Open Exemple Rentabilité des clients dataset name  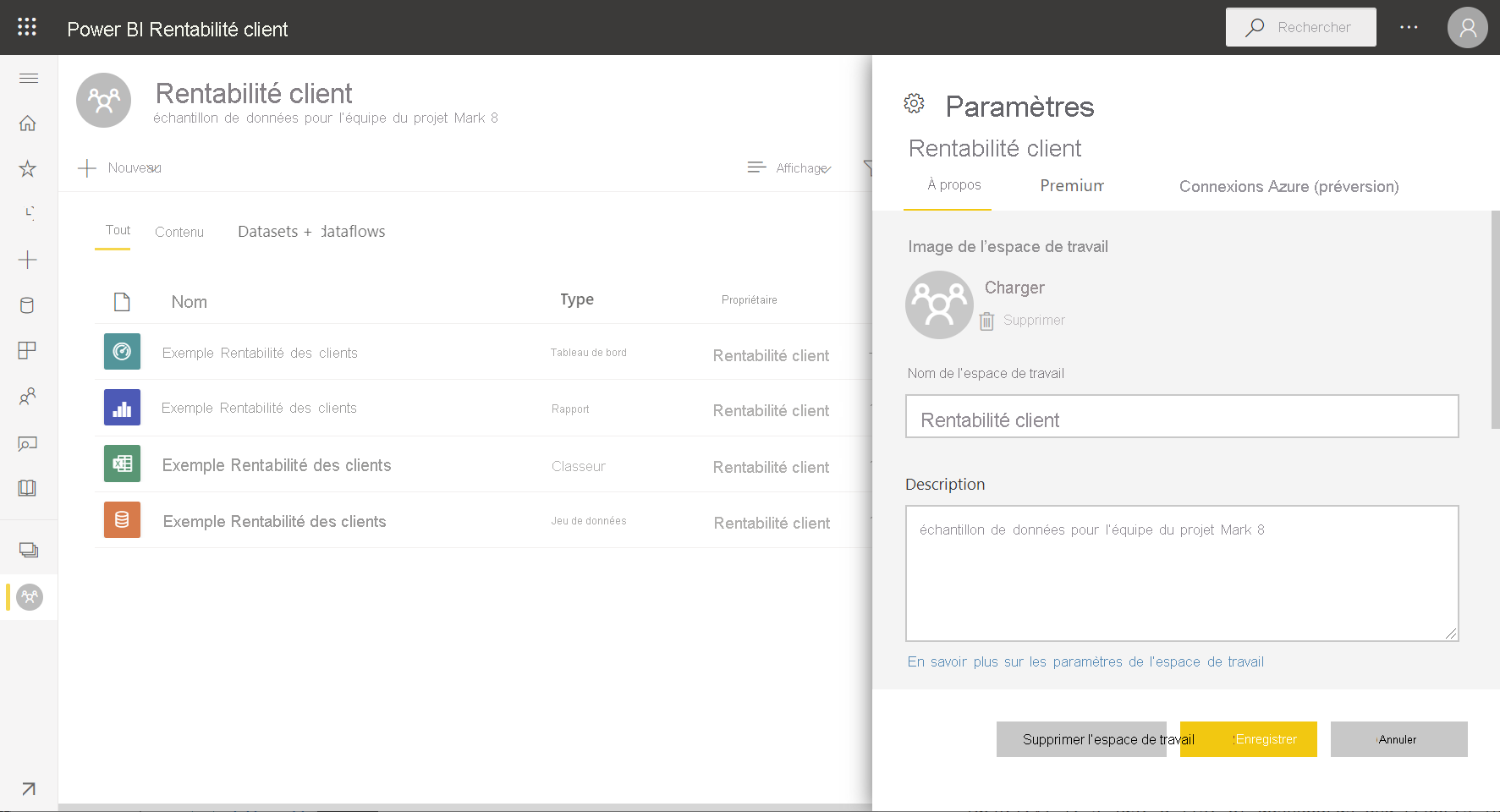coord(274,522)
